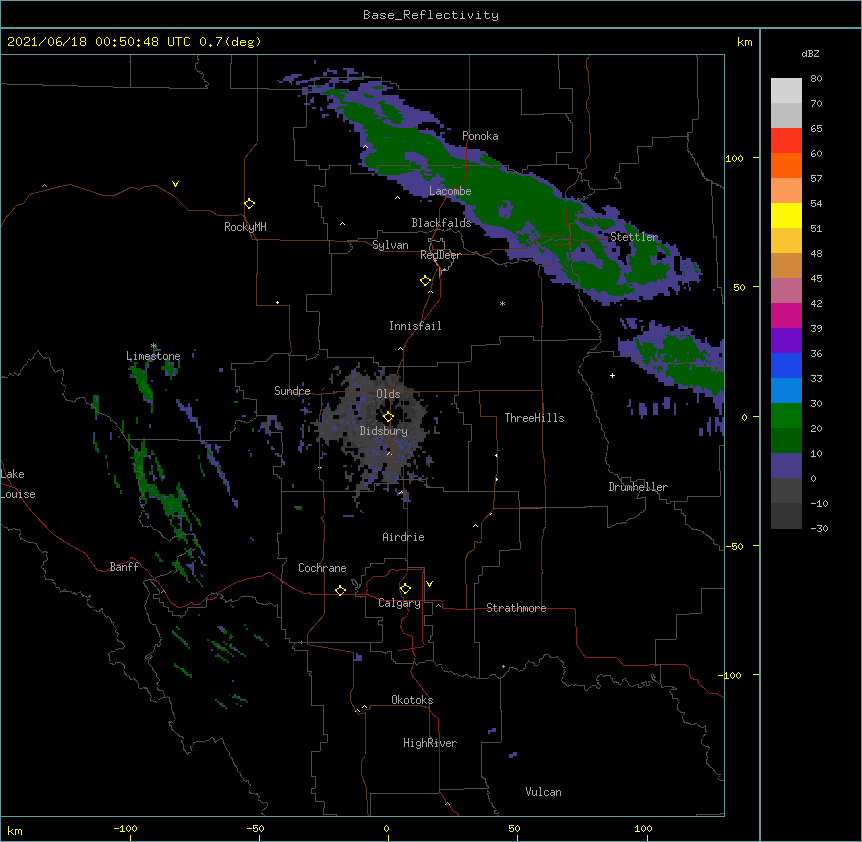Click the Blackfalds city label
The image size is (862, 842).
point(441,223)
